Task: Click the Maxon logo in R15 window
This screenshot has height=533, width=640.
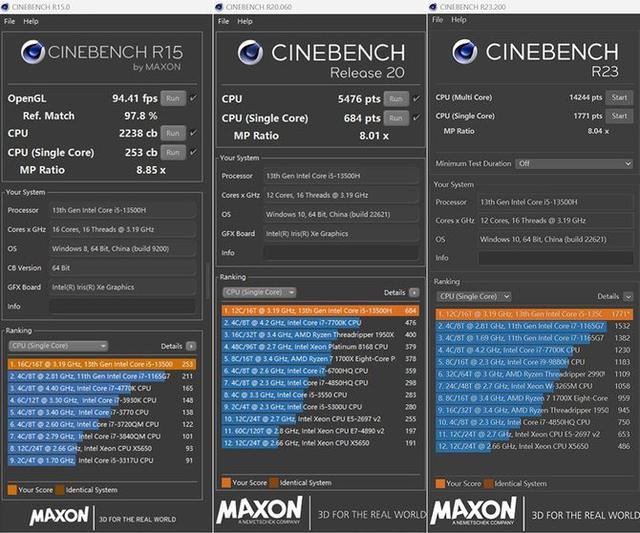Action: tap(60, 517)
